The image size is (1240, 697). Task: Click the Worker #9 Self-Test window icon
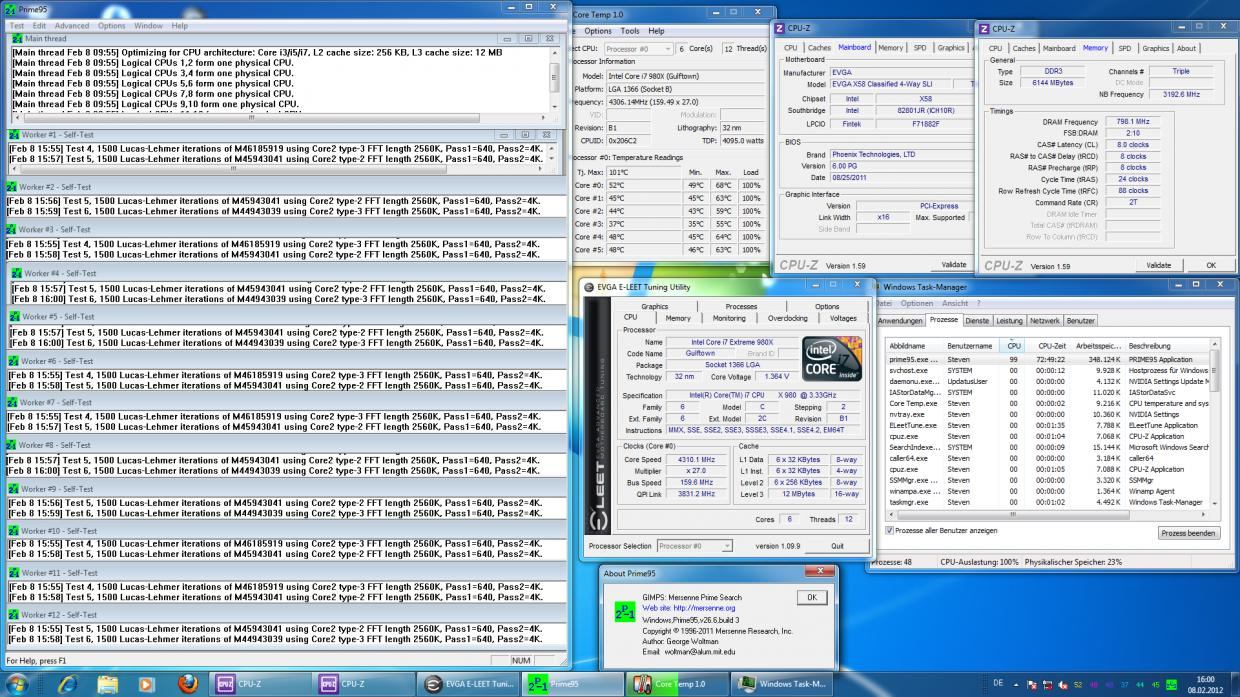13,488
